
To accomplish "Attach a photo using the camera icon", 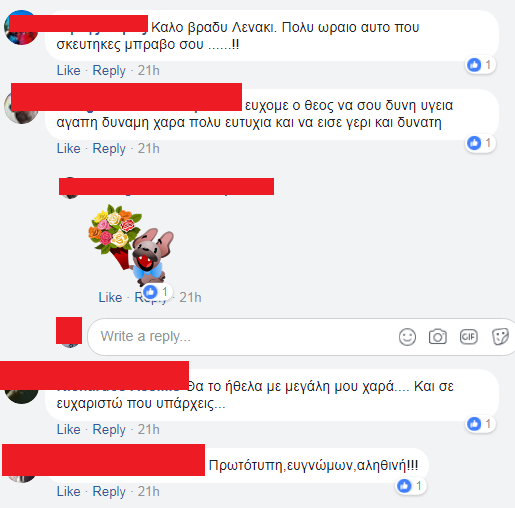I will tap(438, 337).
